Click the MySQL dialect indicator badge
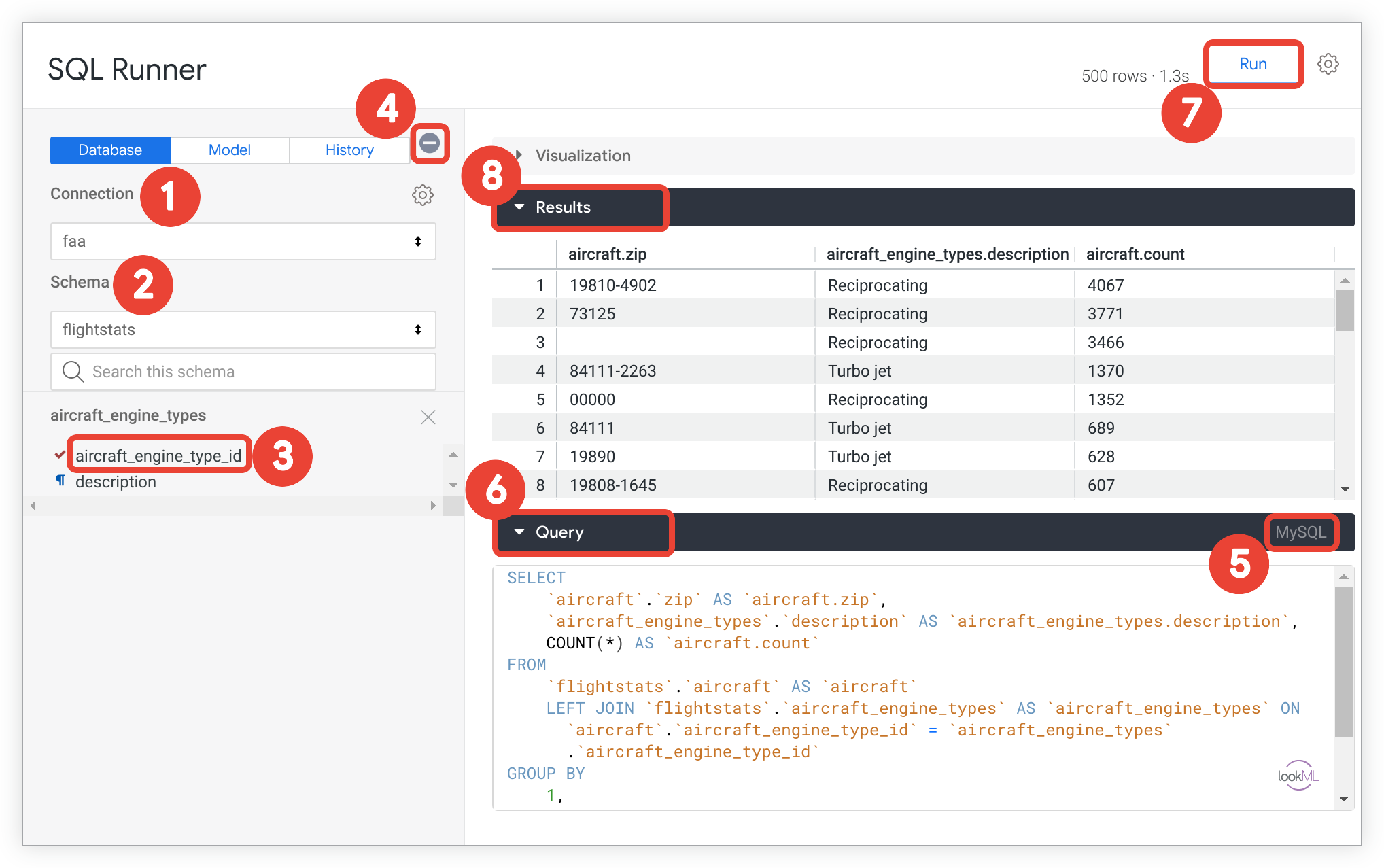Screen dimensions: 1384x868 pos(1300,531)
